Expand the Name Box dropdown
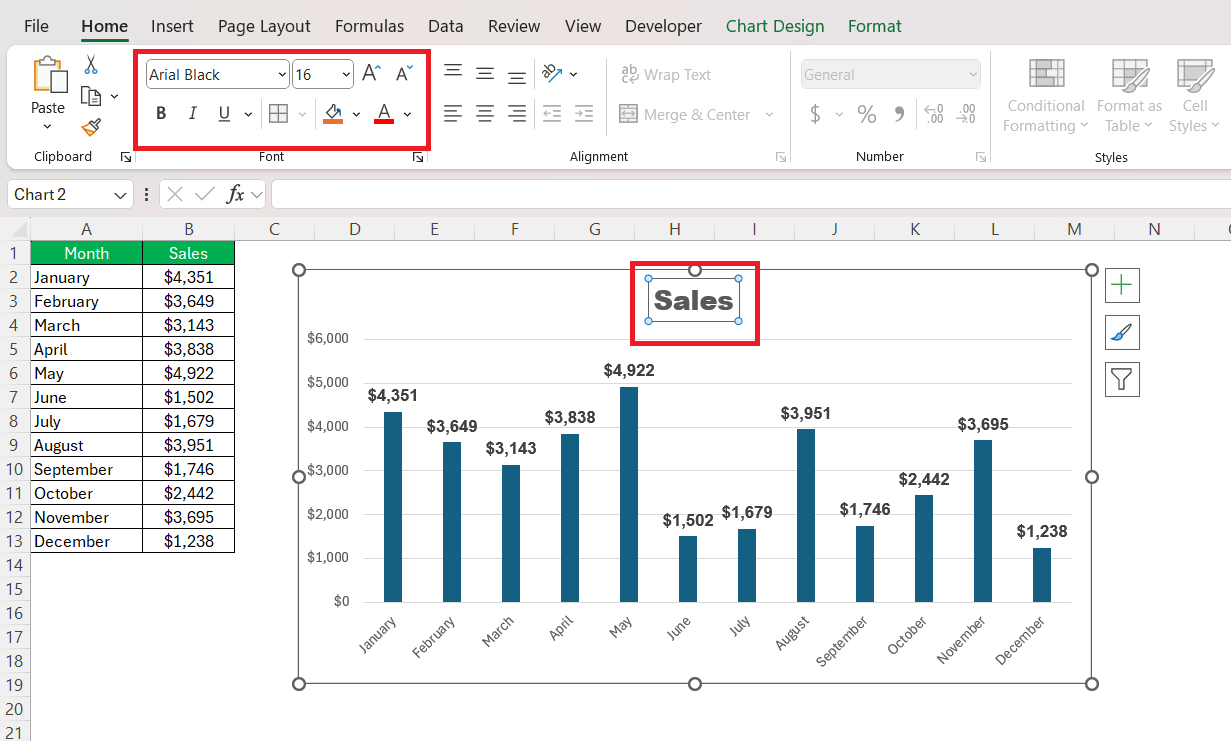 click(121, 195)
